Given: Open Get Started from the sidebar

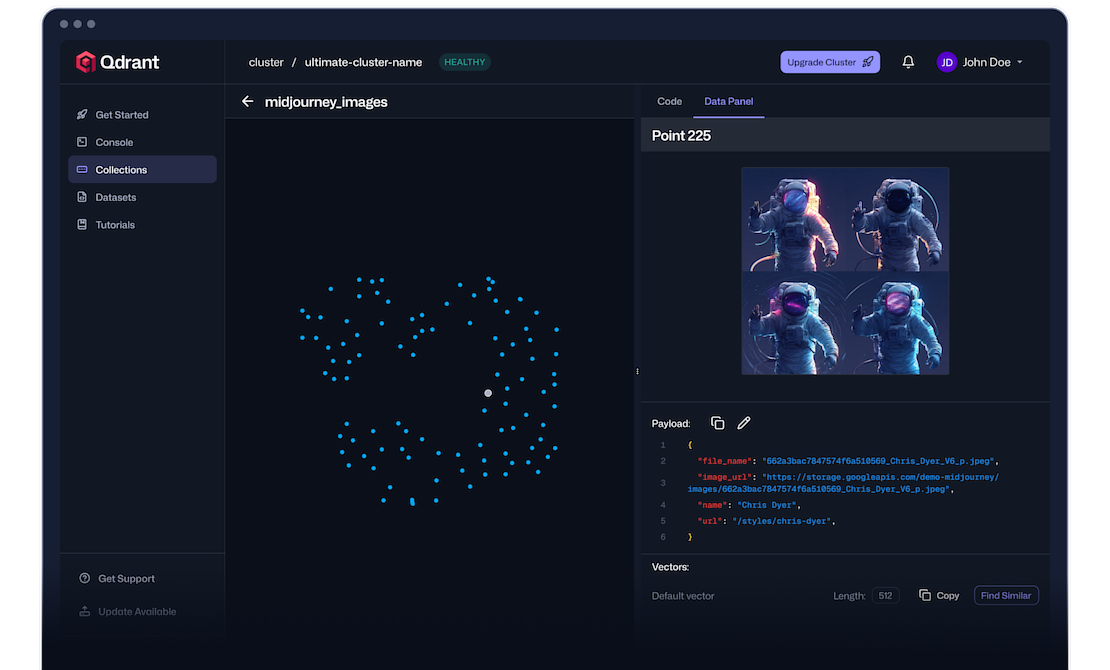Looking at the screenshot, I should (x=121, y=115).
